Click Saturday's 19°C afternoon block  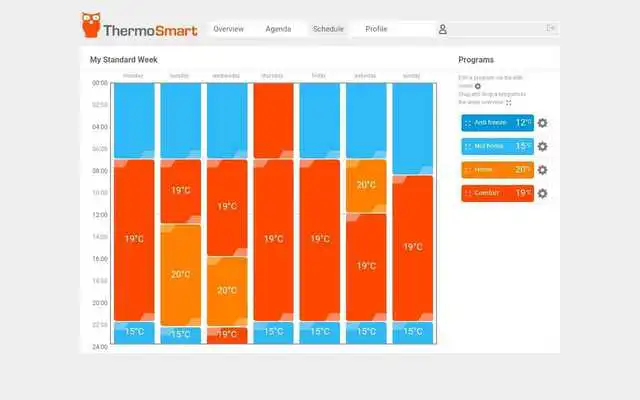coord(366,267)
